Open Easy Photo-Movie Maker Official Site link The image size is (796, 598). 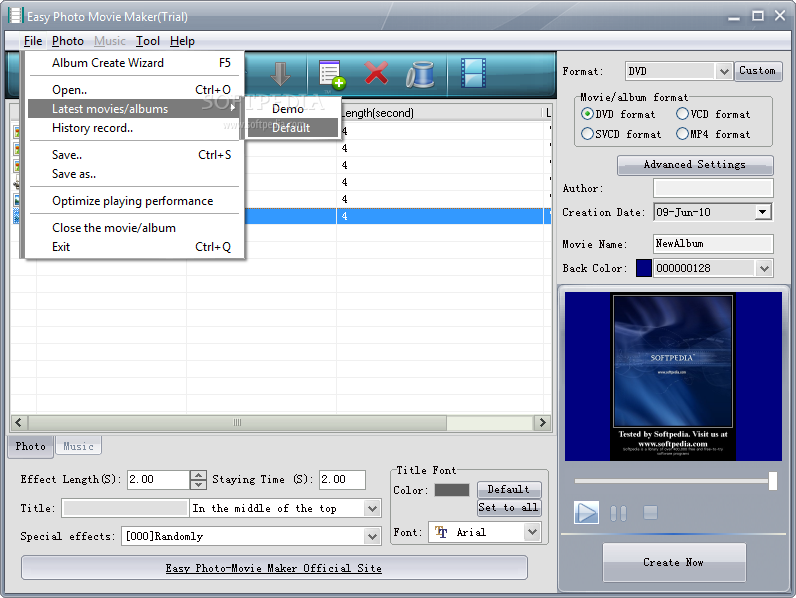[274, 568]
